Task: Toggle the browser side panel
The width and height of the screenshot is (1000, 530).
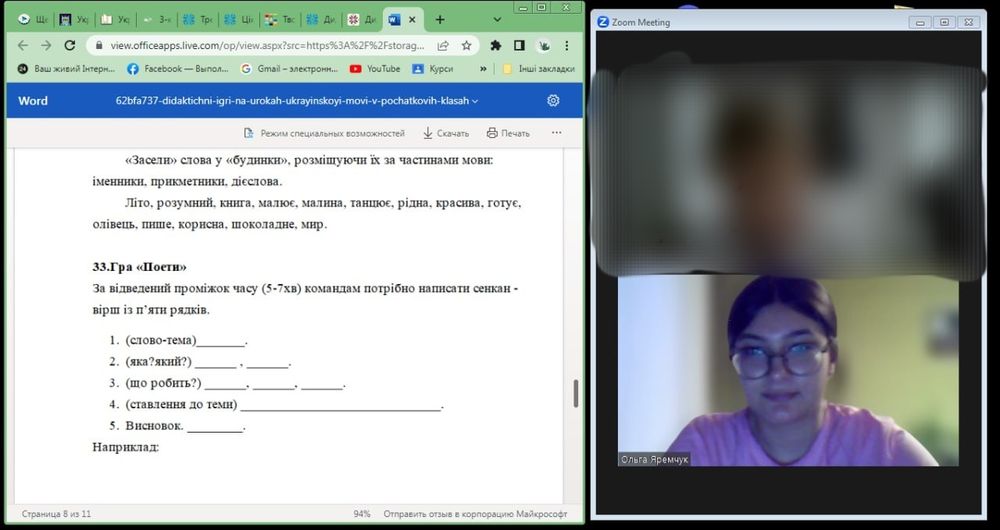Action: [519, 45]
